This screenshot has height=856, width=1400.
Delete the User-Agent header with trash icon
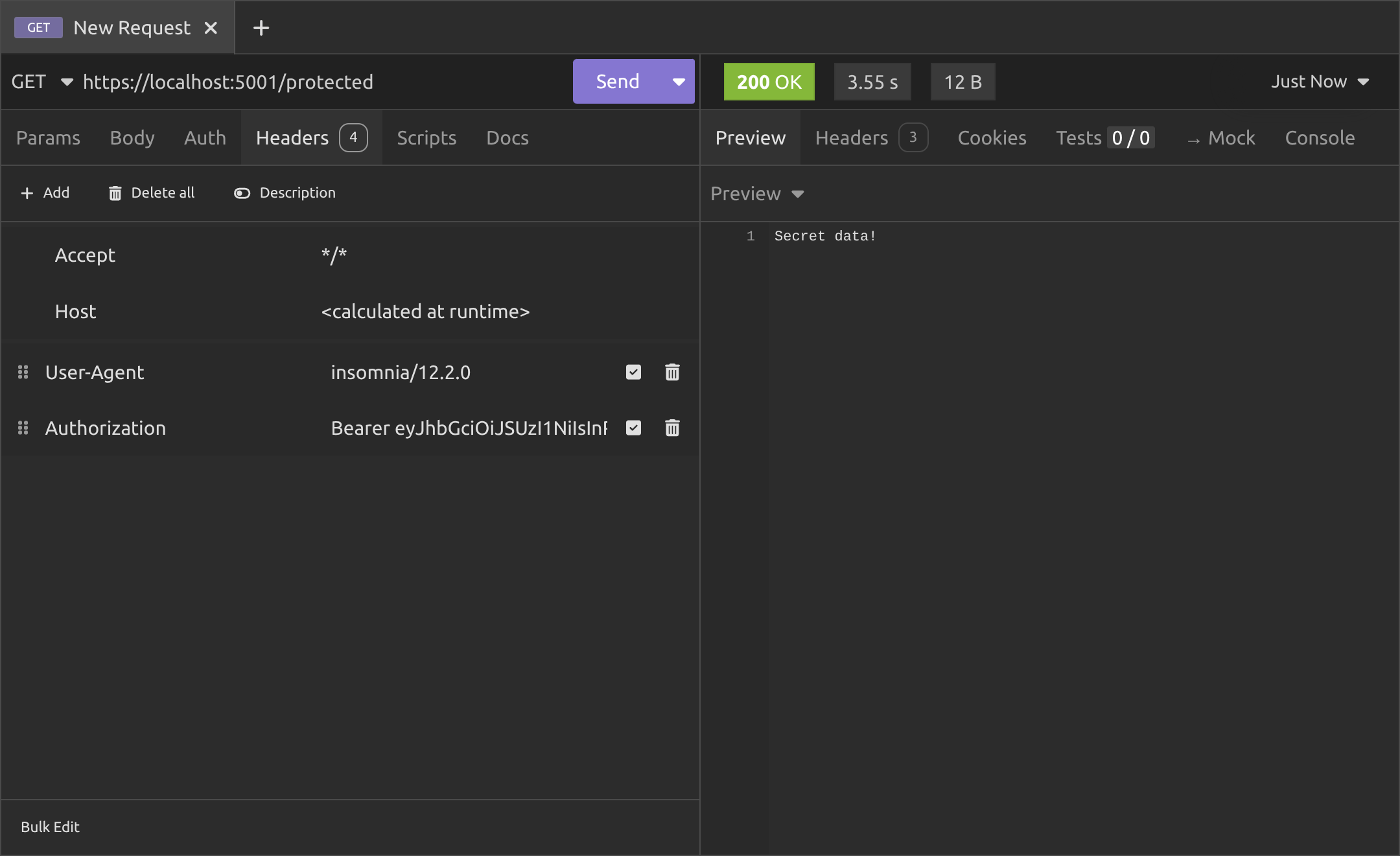672,372
